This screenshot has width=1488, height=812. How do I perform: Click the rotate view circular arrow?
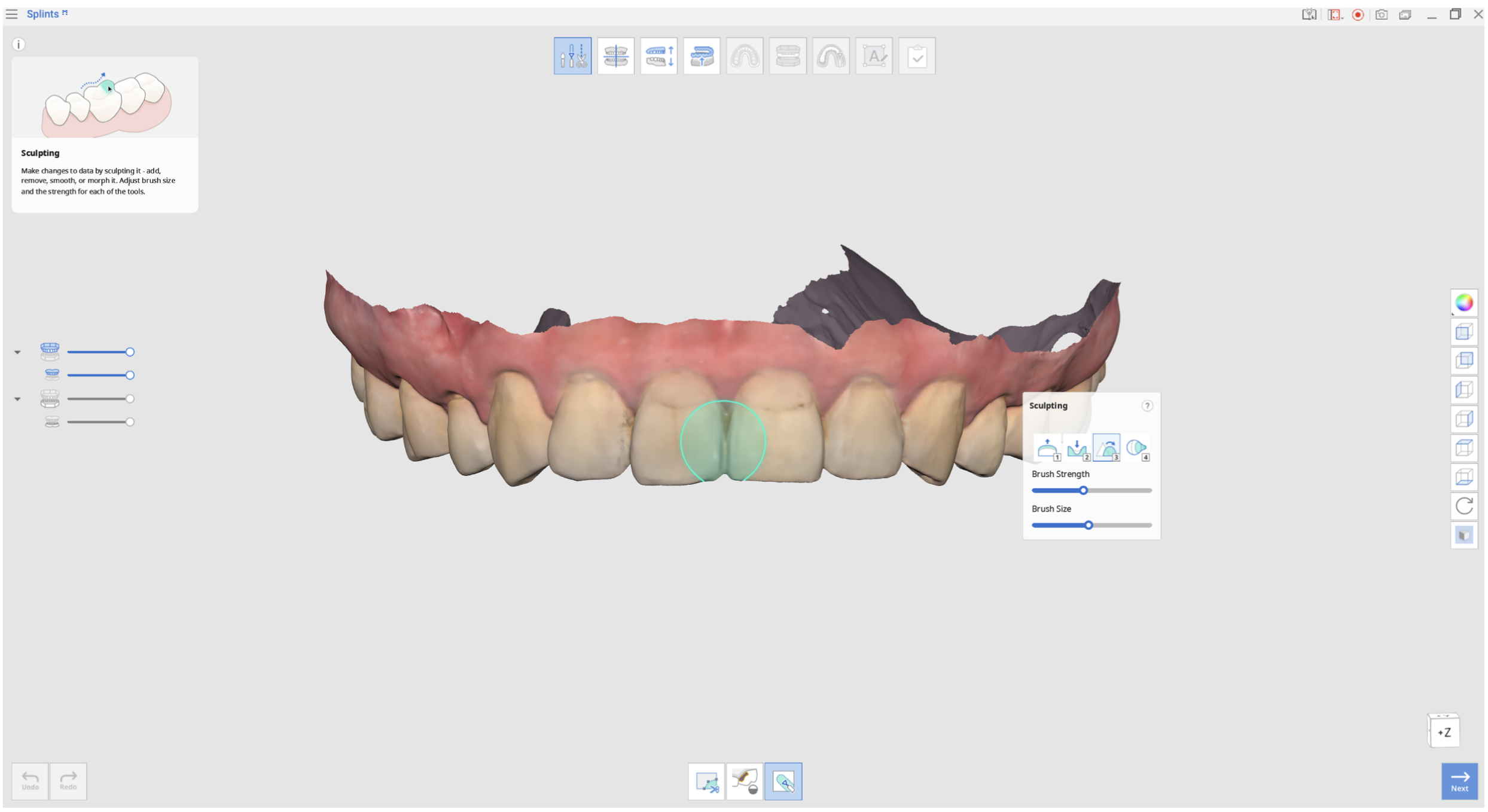(x=1463, y=506)
